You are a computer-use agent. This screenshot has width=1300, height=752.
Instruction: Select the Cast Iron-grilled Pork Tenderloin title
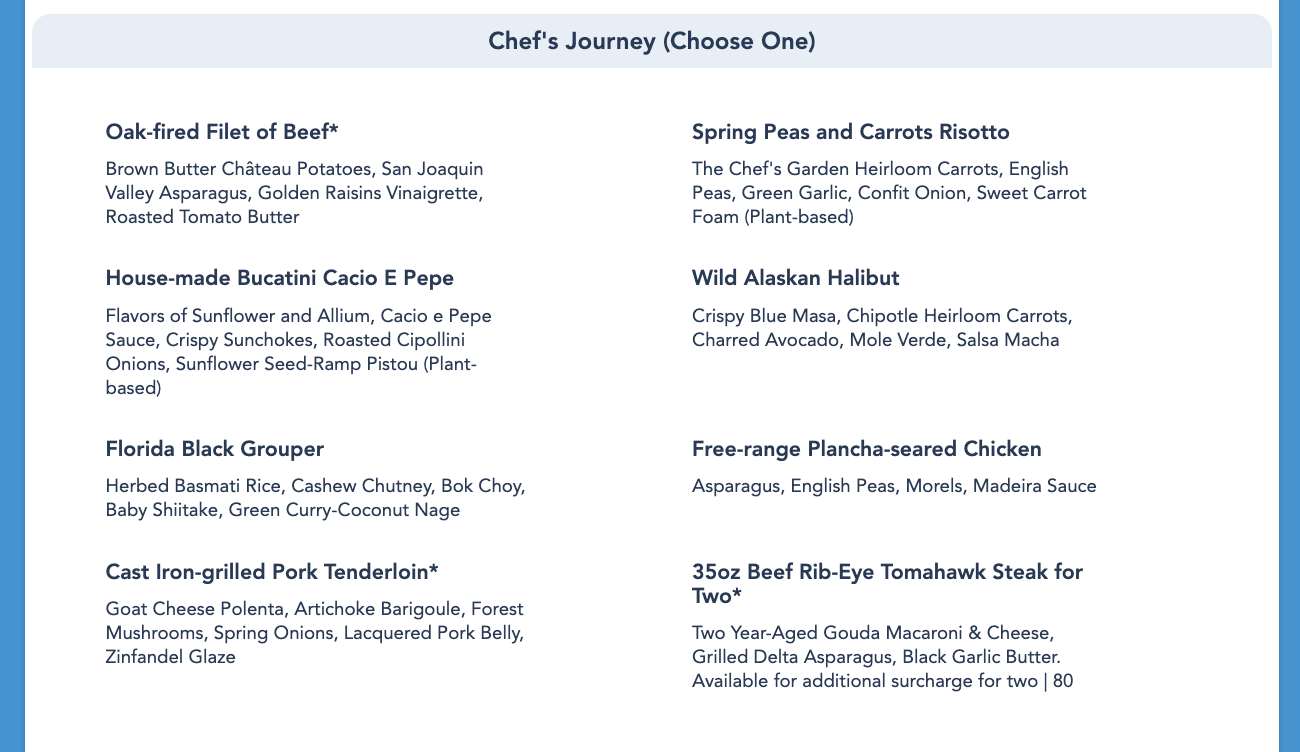[x=272, y=572]
